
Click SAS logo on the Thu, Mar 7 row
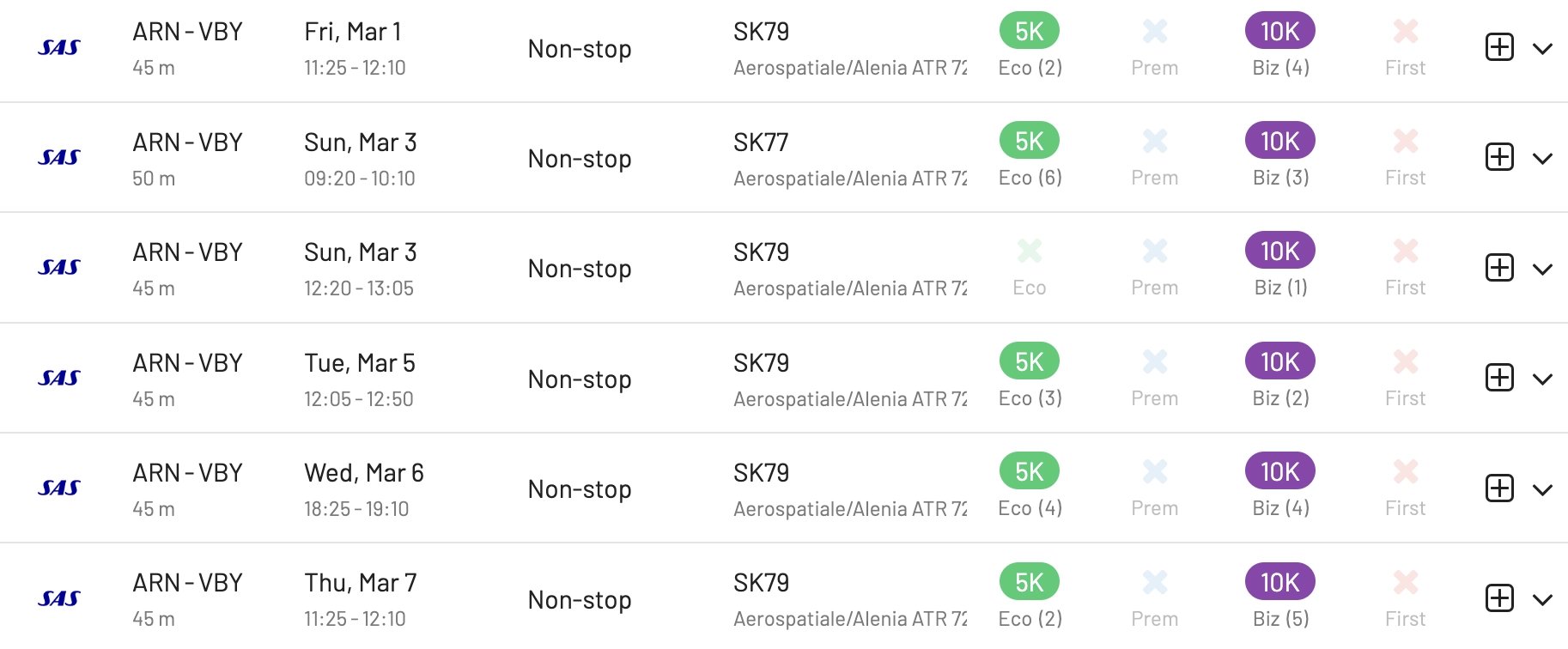pos(59,599)
